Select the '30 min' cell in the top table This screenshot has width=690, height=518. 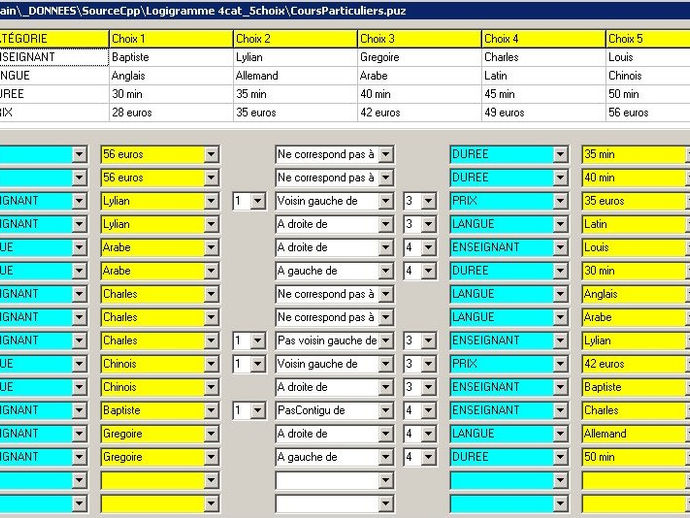pos(171,94)
